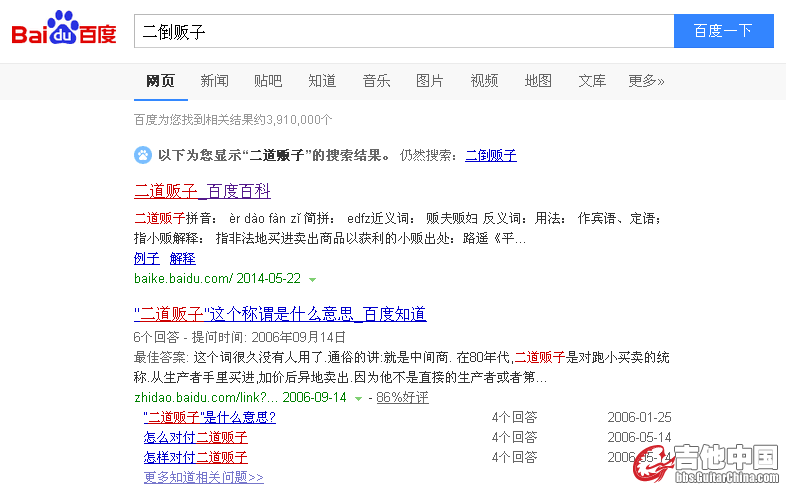
Task: Click the date 2006-01-25
Action: (x=639, y=417)
